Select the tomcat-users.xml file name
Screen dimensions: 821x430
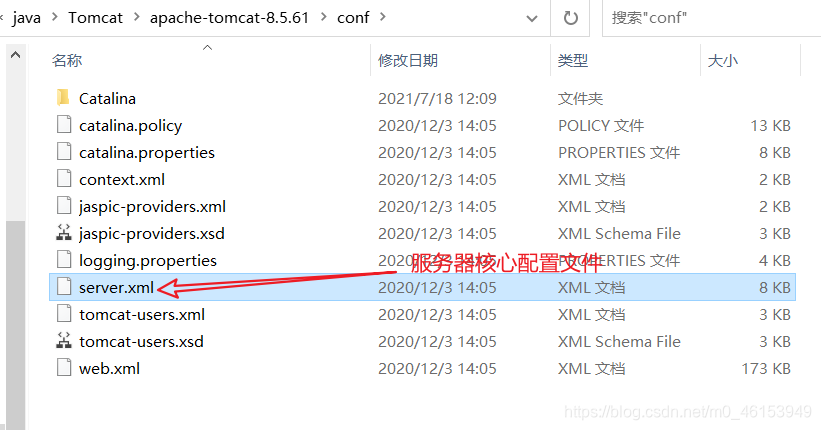pyautogui.click(x=142, y=314)
